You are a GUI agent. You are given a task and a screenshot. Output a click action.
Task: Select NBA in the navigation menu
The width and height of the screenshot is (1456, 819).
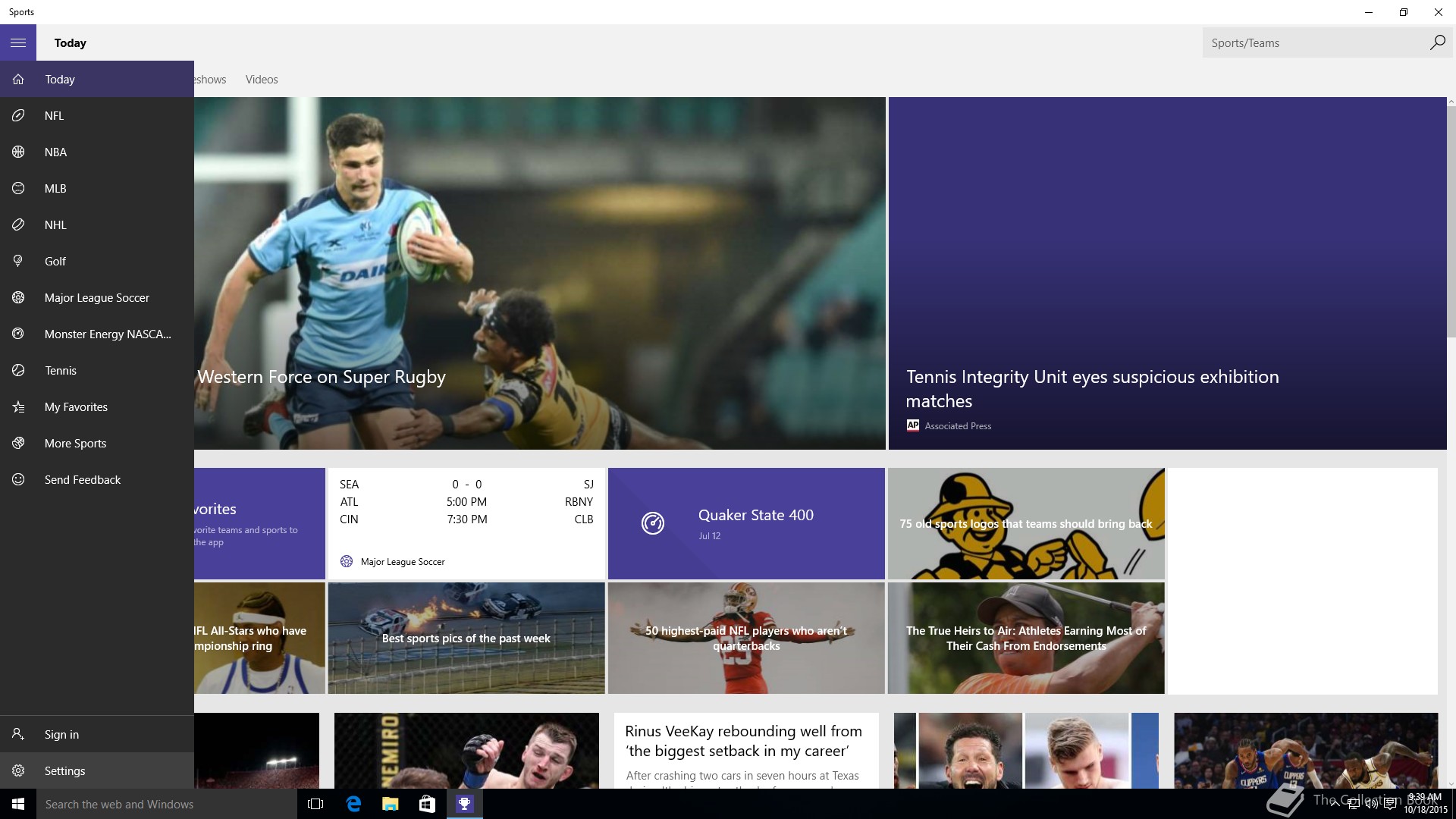click(x=97, y=152)
